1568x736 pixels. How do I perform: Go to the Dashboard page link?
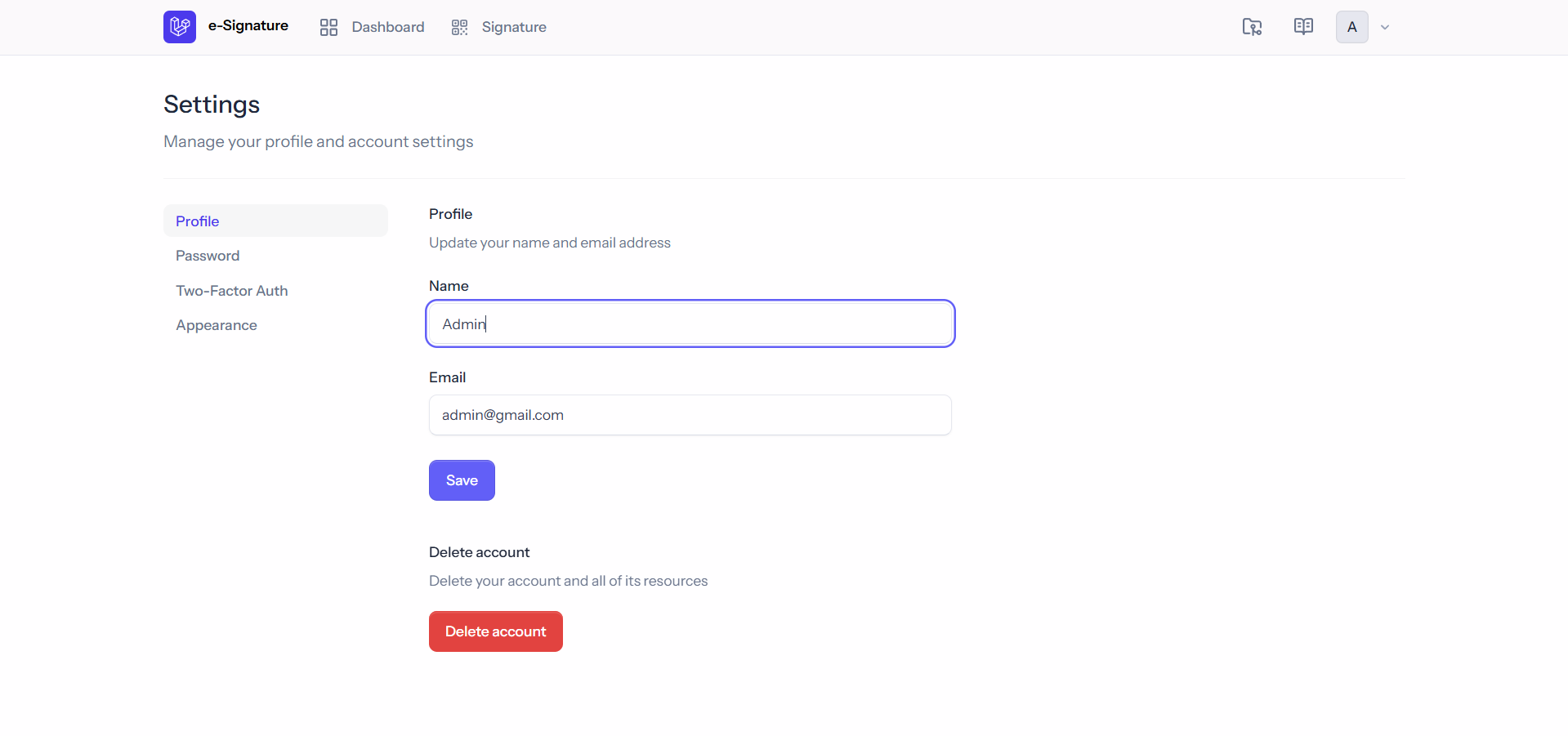387,27
